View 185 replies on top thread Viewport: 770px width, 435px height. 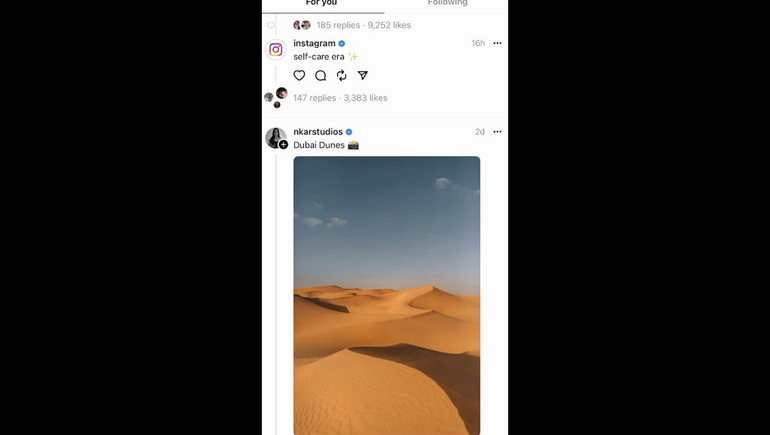(338, 25)
